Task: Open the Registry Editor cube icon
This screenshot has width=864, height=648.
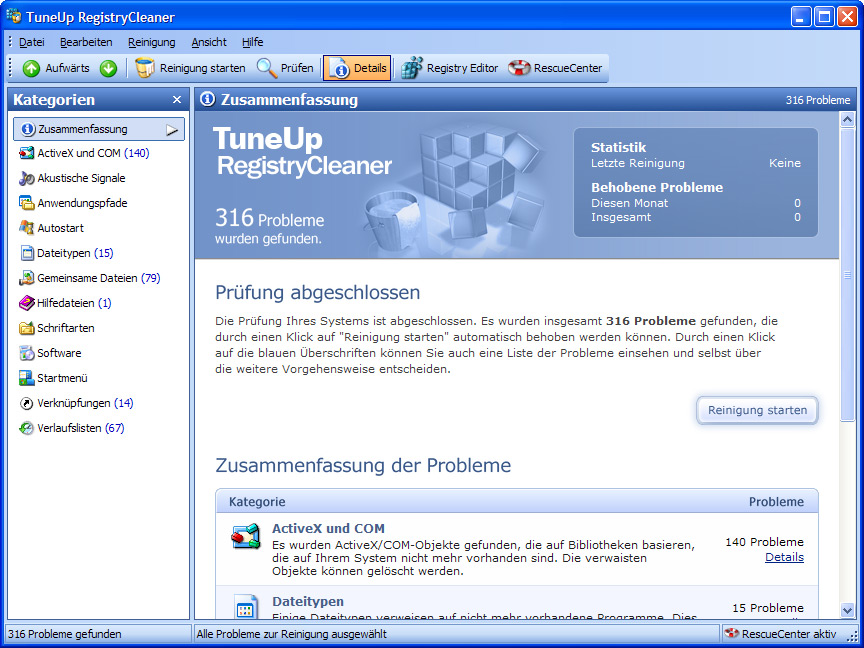Action: [412, 68]
